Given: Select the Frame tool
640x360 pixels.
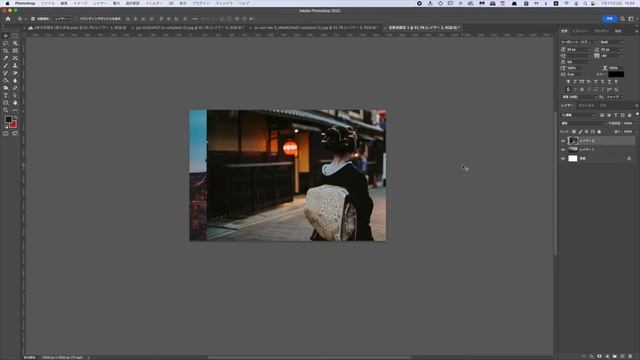Looking at the screenshot, I should click(x=15, y=51).
